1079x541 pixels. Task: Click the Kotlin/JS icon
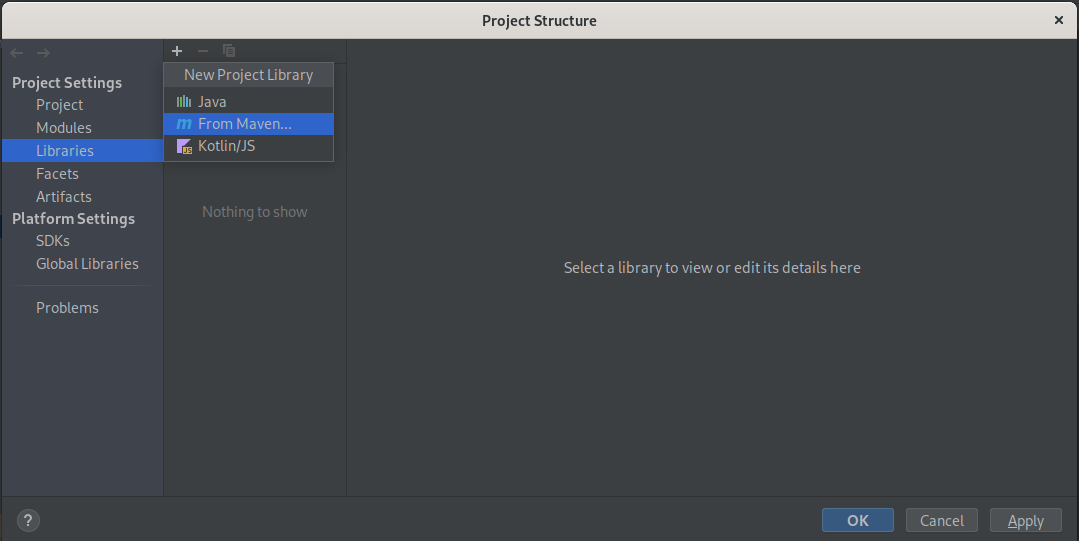(x=184, y=146)
